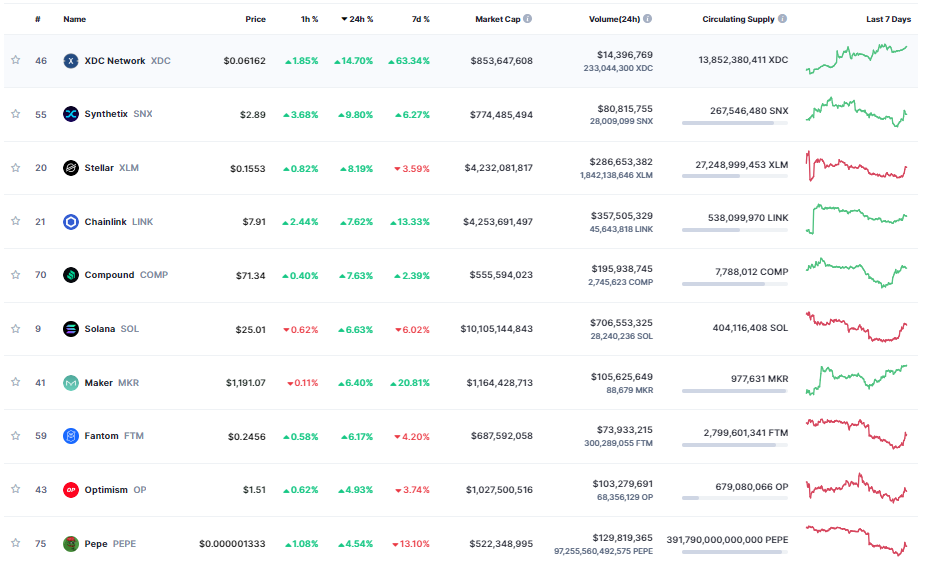Toggle the watchlist star for Fantom
The width and height of the screenshot is (933, 565).
pos(16,436)
